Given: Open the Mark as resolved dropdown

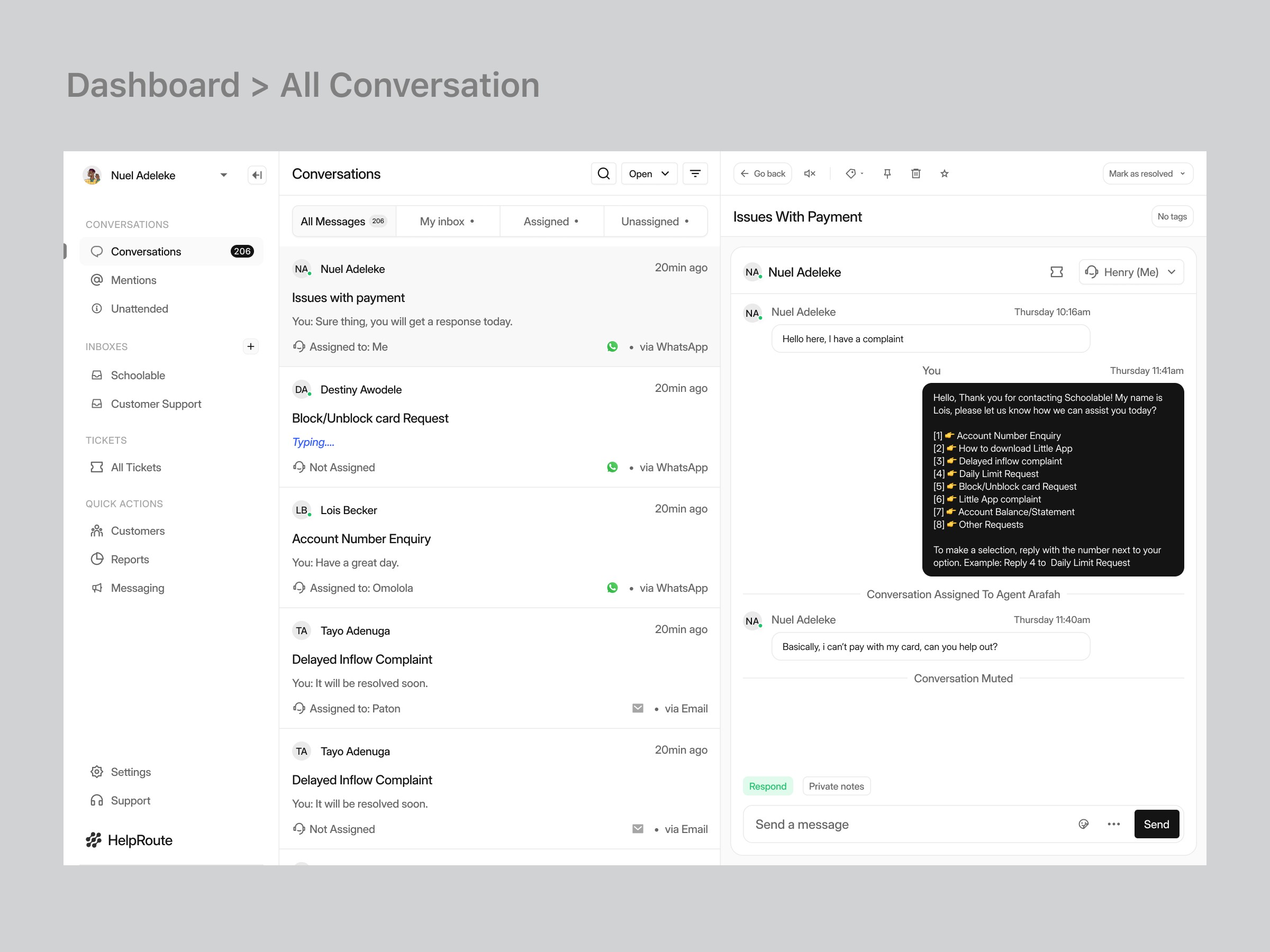Looking at the screenshot, I should (1147, 173).
